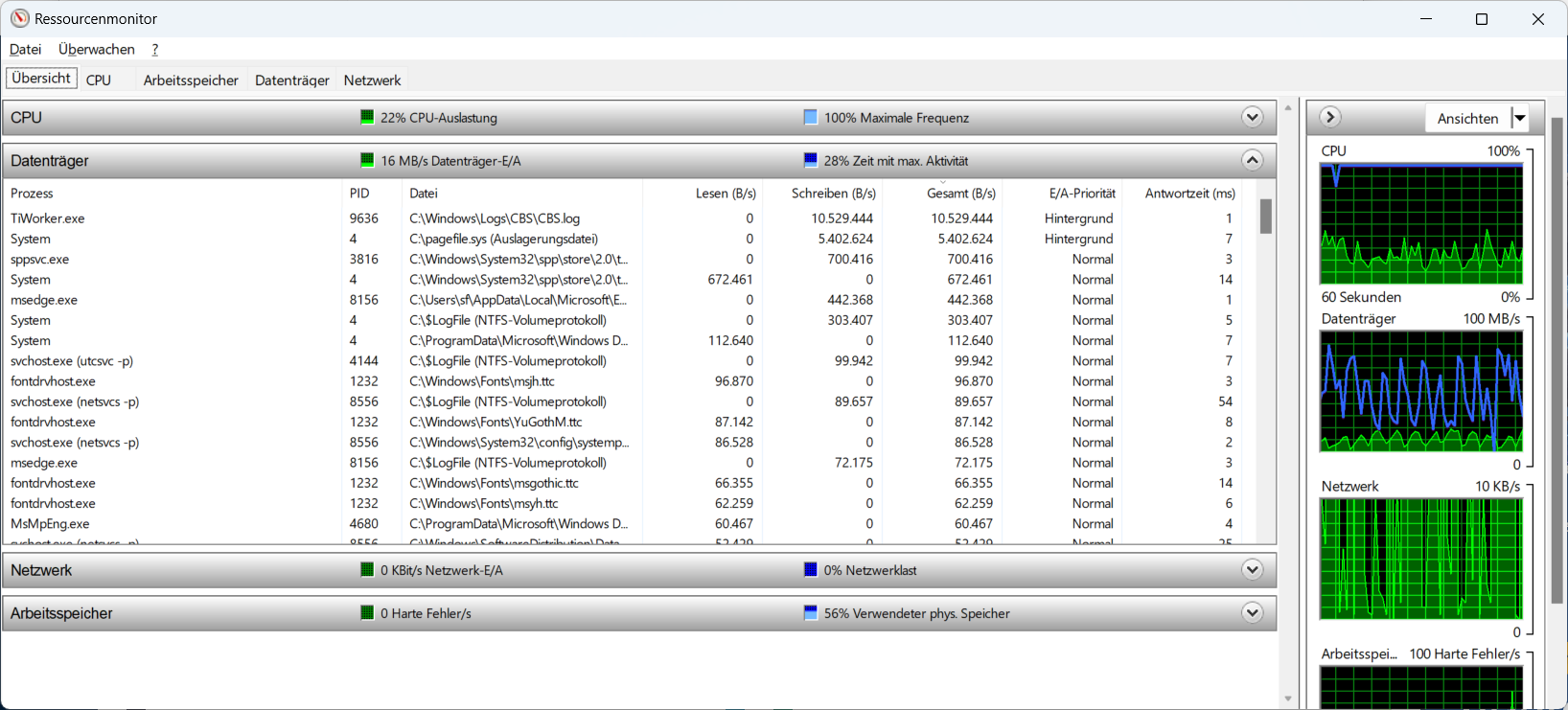The height and width of the screenshot is (710, 1568).
Task: Switch to the Übersicht tab
Action: (41, 79)
